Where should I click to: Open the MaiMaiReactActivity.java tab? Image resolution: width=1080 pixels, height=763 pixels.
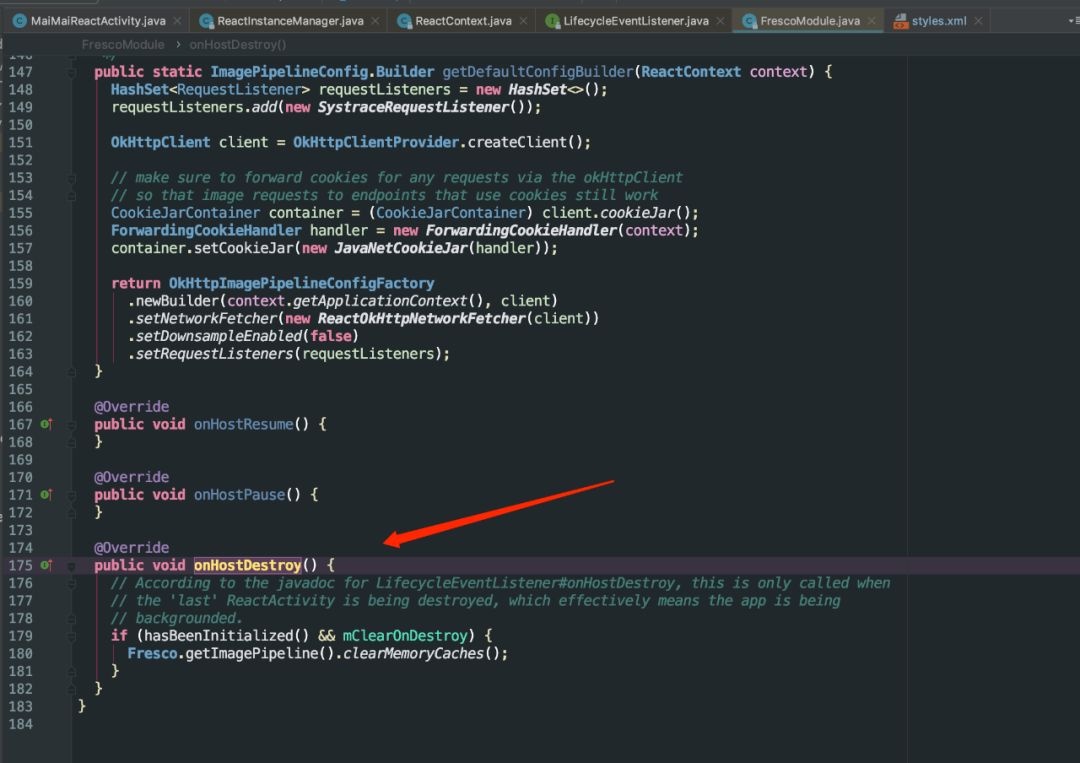click(x=98, y=21)
